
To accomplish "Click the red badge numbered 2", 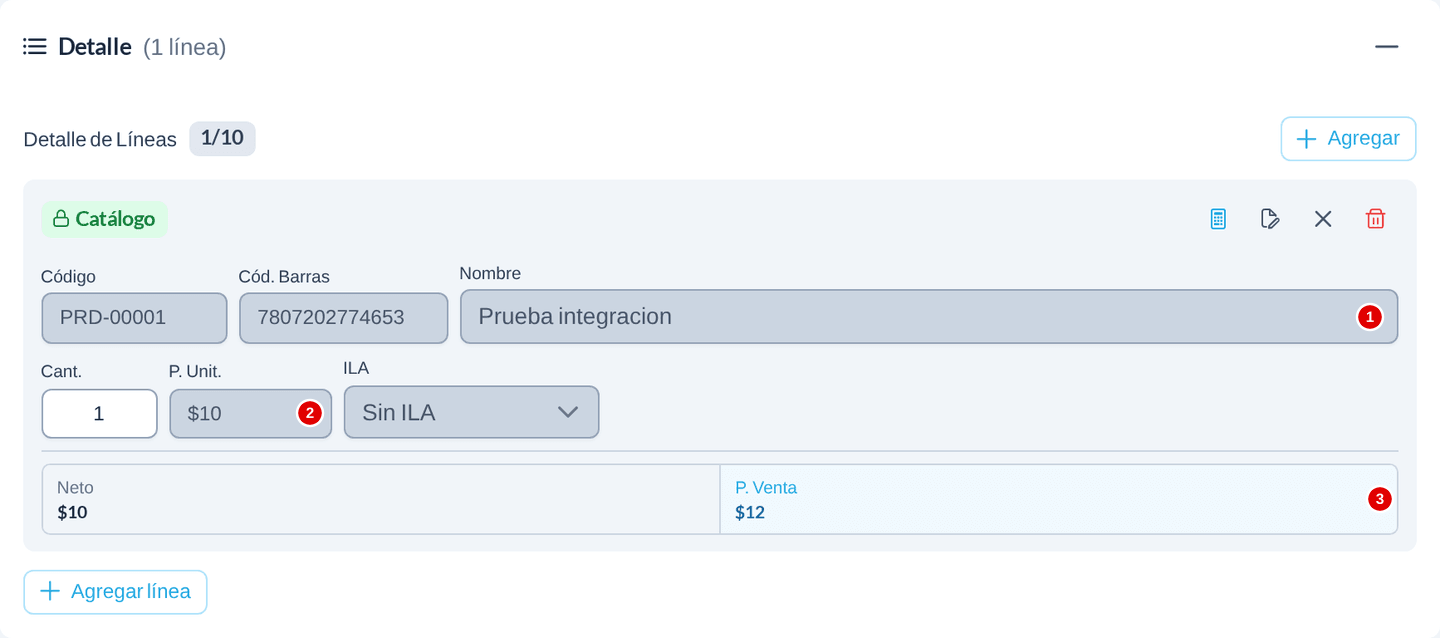I will [310, 413].
